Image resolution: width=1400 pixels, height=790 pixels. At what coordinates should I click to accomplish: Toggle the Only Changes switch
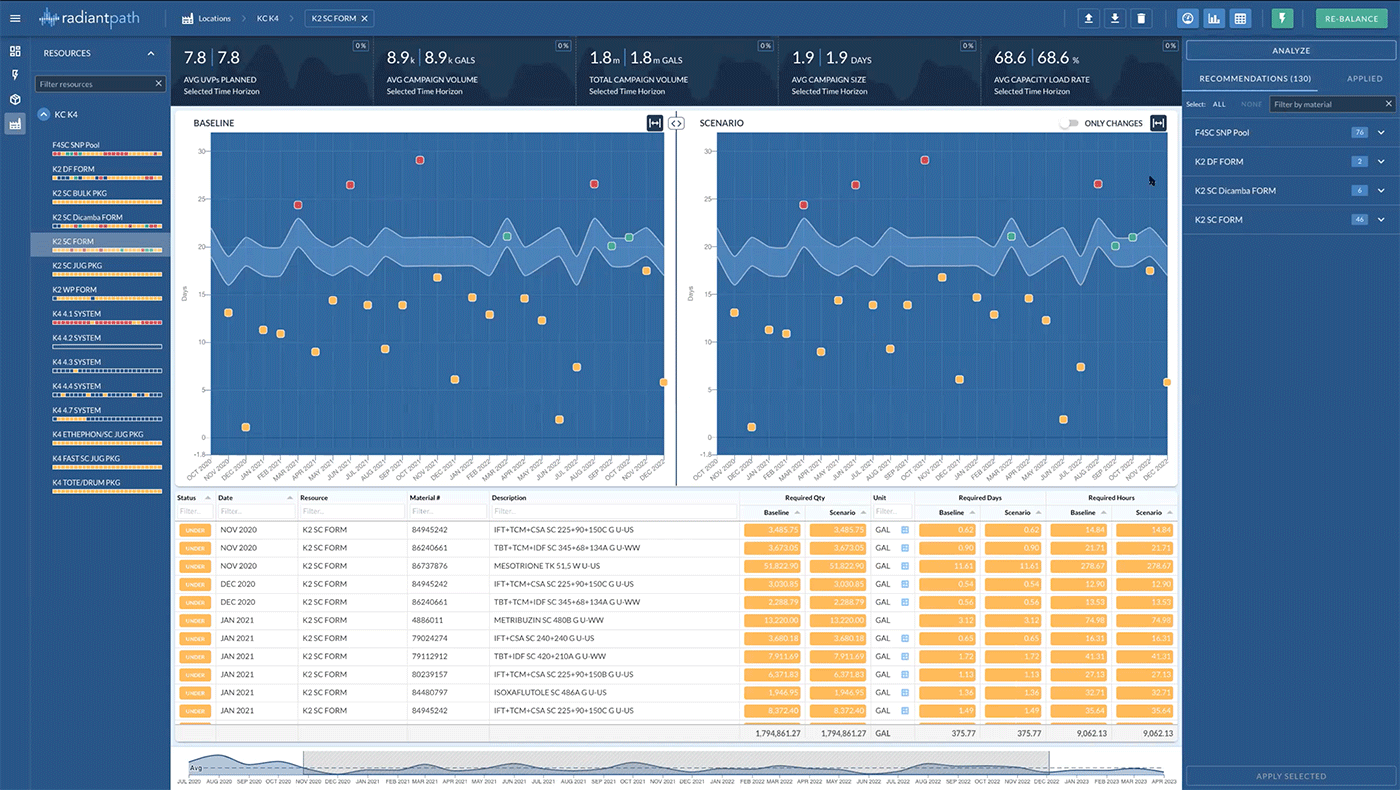1069,123
